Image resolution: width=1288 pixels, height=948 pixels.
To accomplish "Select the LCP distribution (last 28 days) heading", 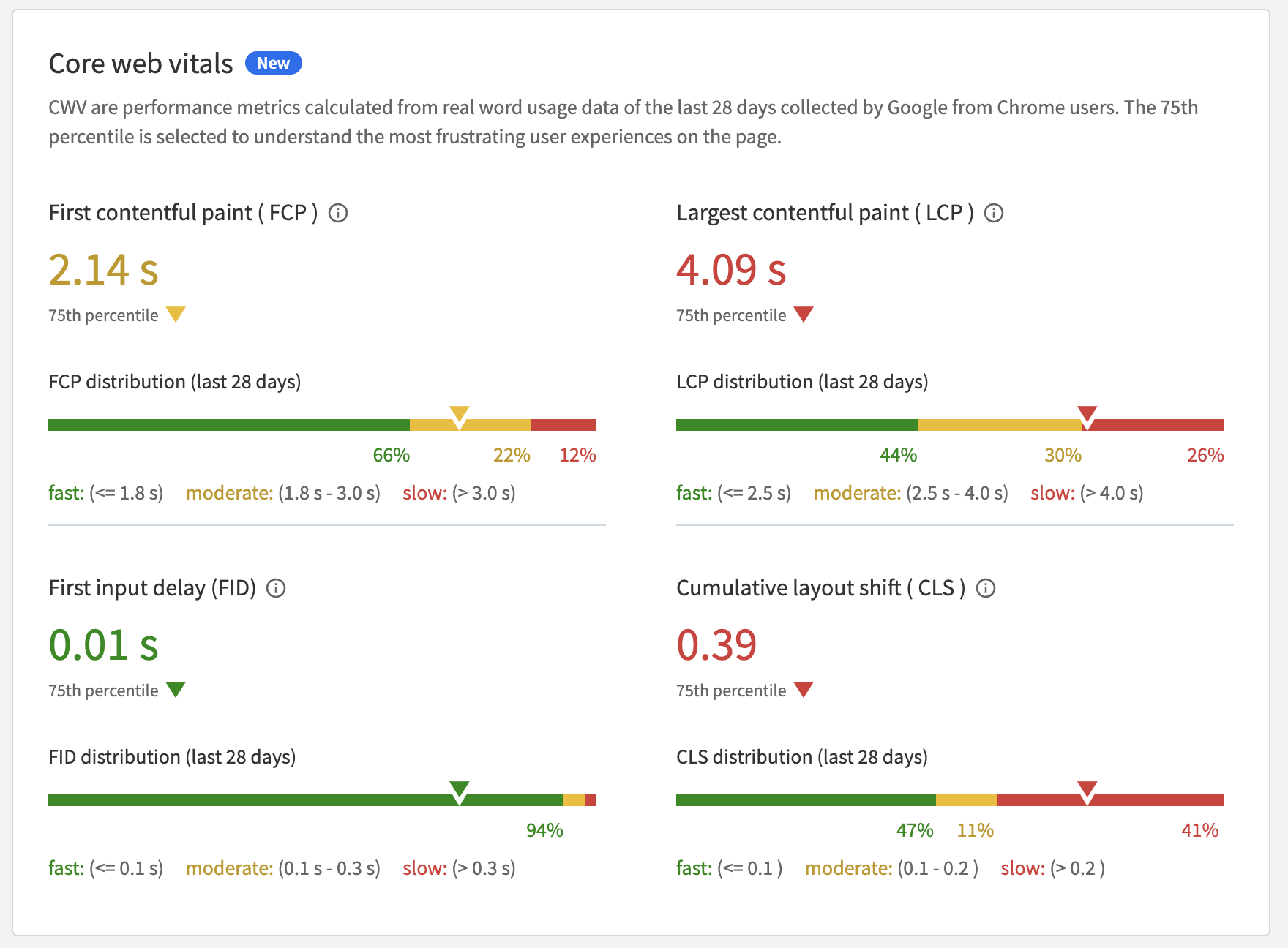I will (x=802, y=381).
